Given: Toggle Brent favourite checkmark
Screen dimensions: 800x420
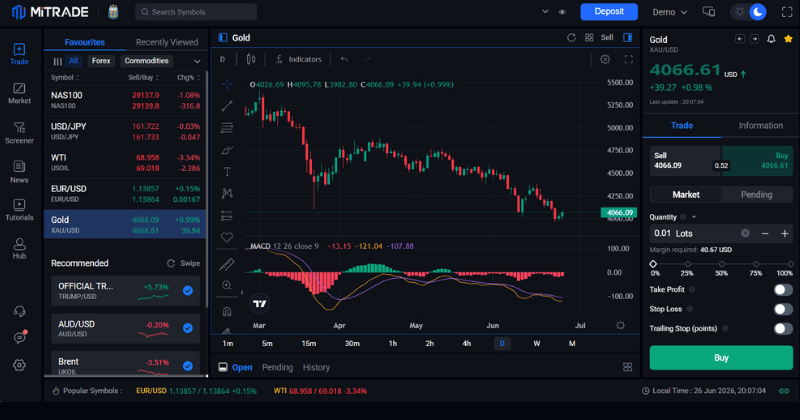Looking at the screenshot, I should (x=188, y=365).
